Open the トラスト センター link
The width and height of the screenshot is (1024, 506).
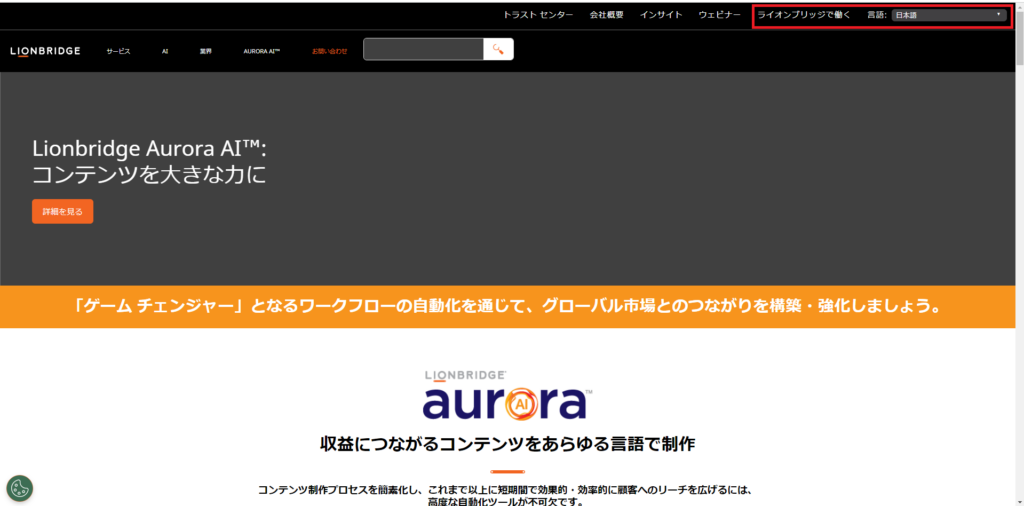[538, 15]
